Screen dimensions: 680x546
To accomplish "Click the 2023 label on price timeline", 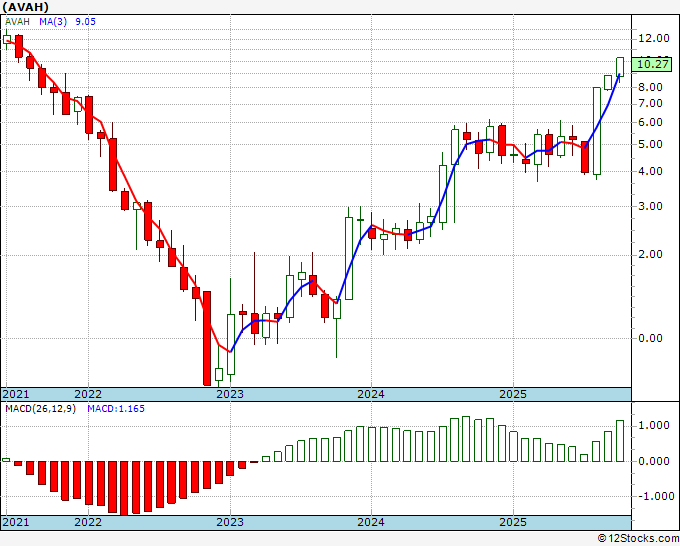I will tap(230, 394).
